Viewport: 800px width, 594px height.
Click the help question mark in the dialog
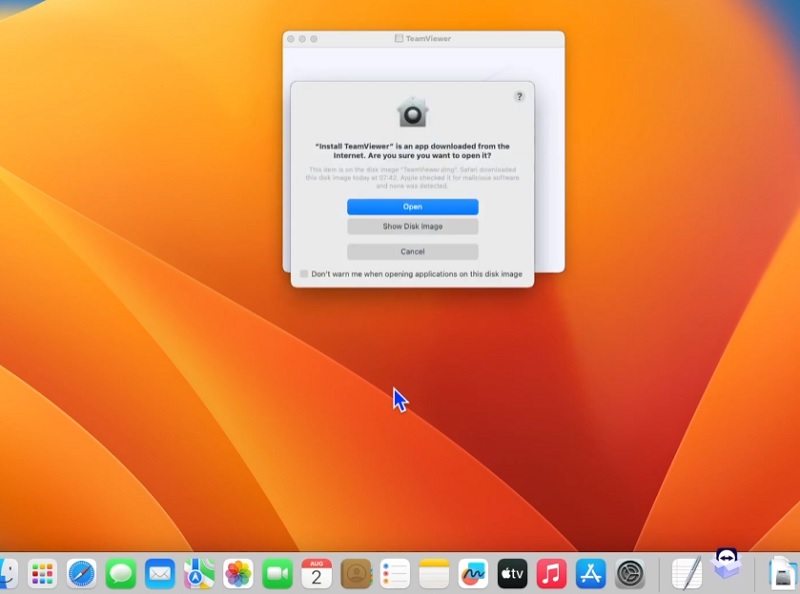(x=518, y=97)
